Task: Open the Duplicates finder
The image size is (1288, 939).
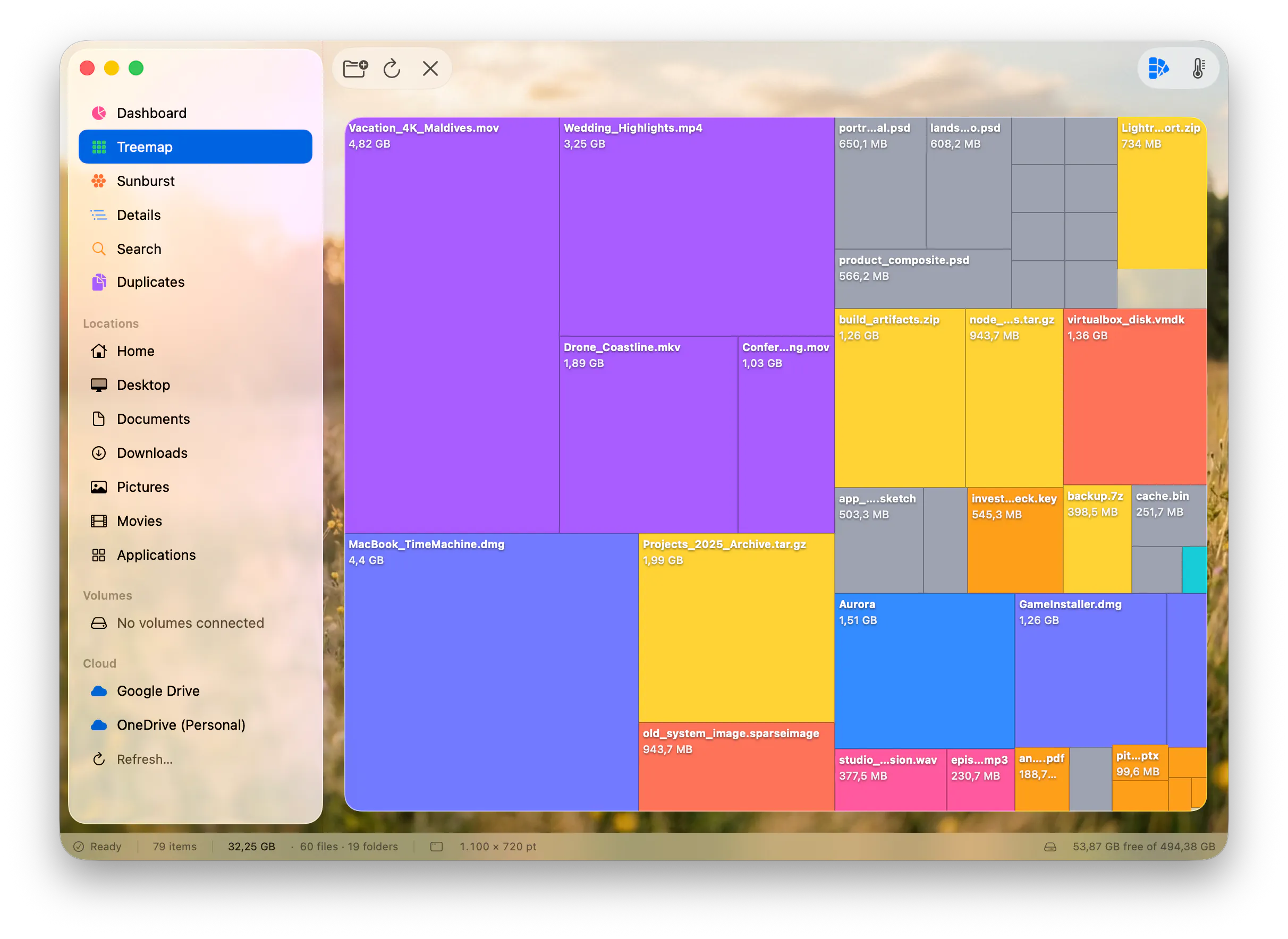Action: [195, 282]
